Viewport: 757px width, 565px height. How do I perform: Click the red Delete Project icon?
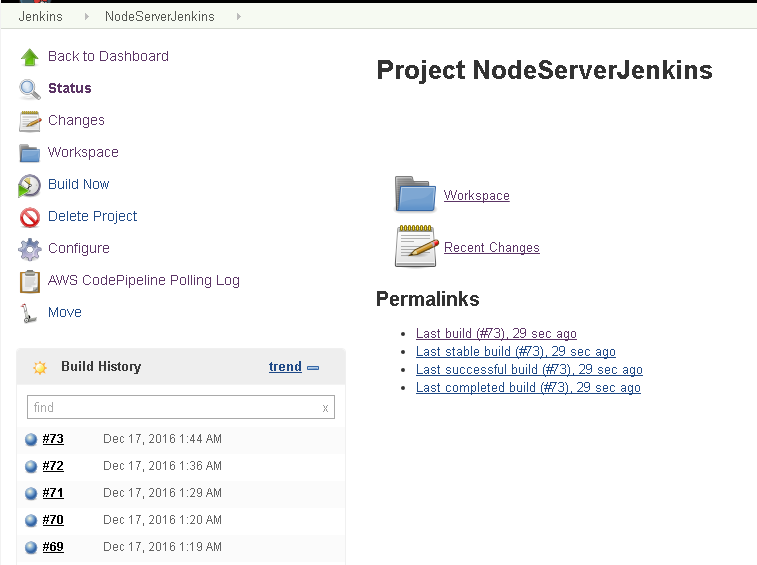30,217
